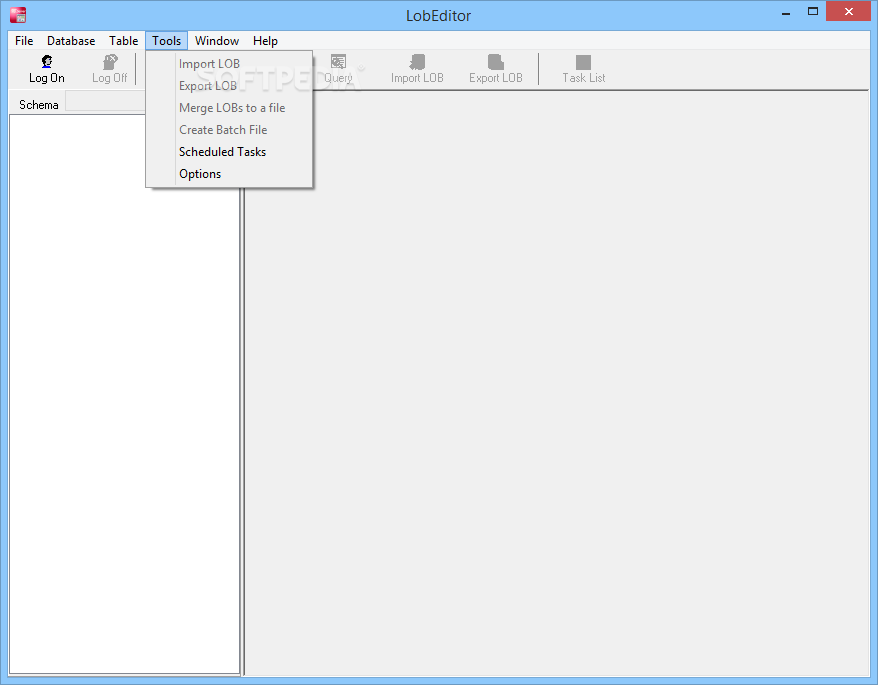
Task: Open the Database menu
Action: point(71,41)
